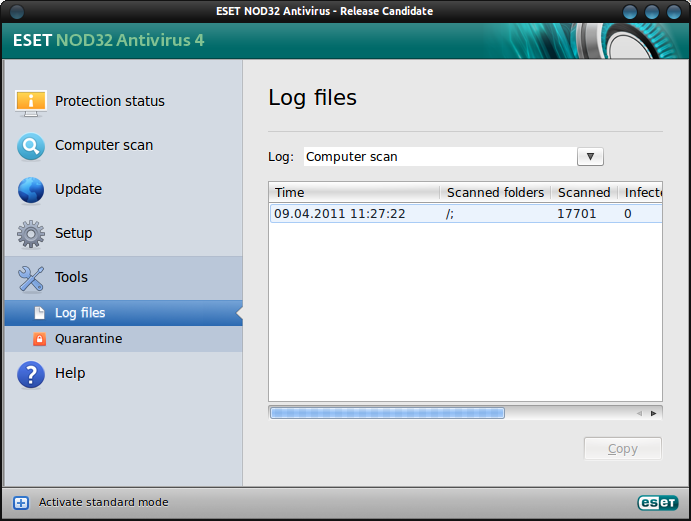The width and height of the screenshot is (691, 521).
Task: Click the scrollbar left arrow
Action: pos(639,413)
